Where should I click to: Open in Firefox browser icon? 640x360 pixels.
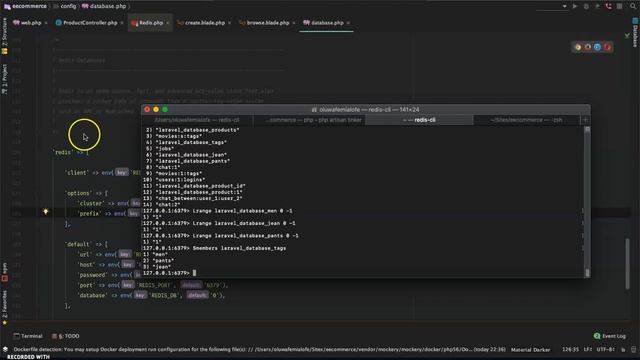[588, 47]
